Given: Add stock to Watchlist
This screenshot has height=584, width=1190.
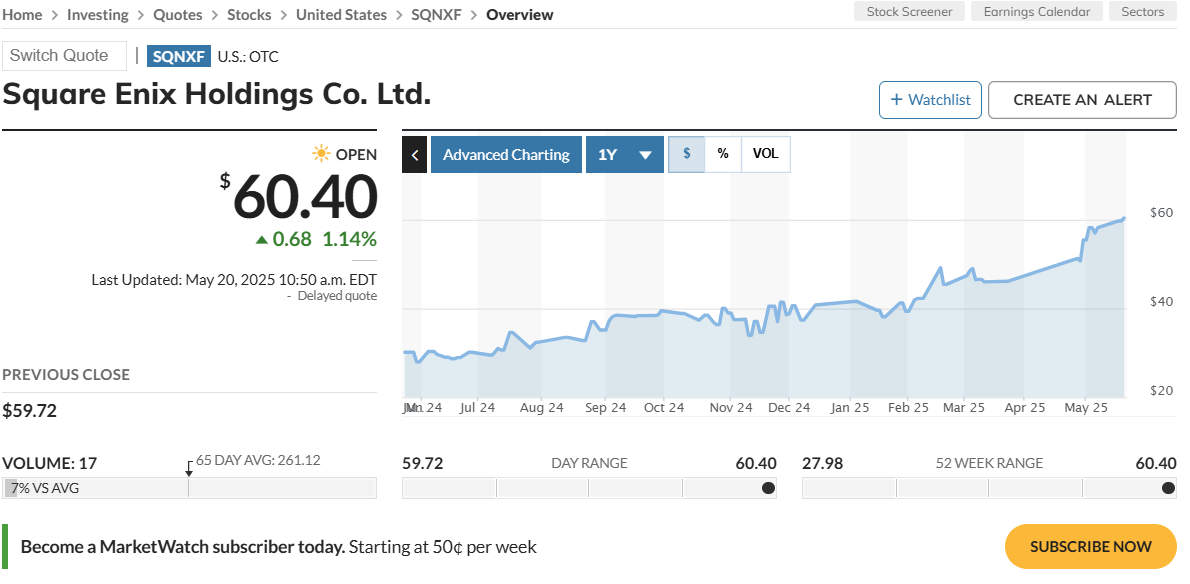Looking at the screenshot, I should click(930, 100).
